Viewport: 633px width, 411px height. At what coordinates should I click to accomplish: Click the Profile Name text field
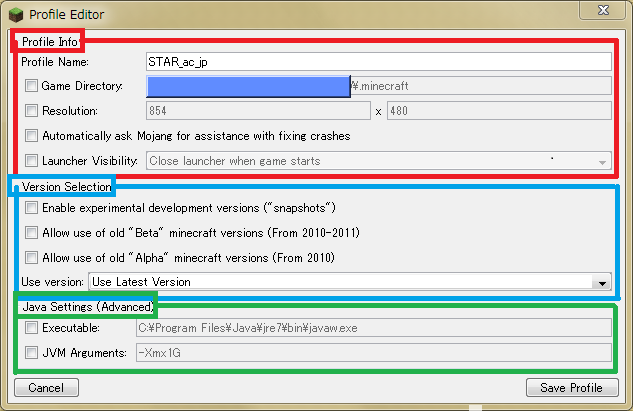coord(377,61)
